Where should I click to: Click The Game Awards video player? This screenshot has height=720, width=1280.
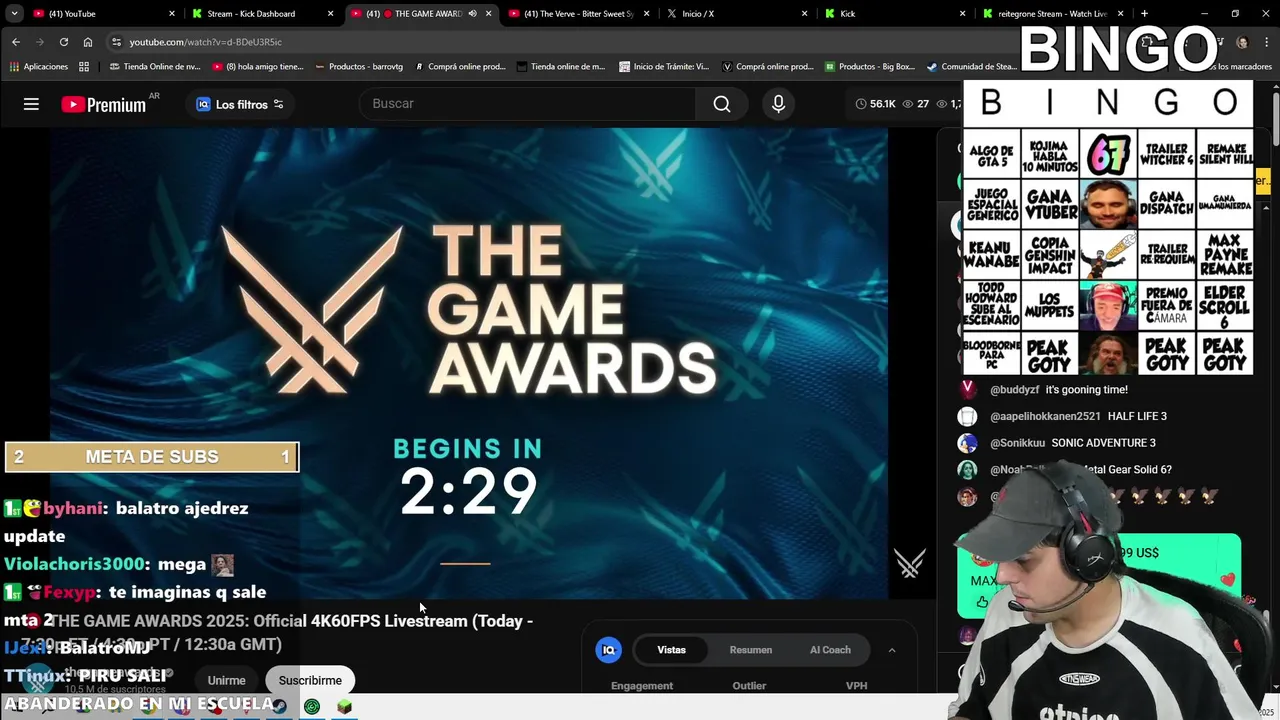pos(469,363)
